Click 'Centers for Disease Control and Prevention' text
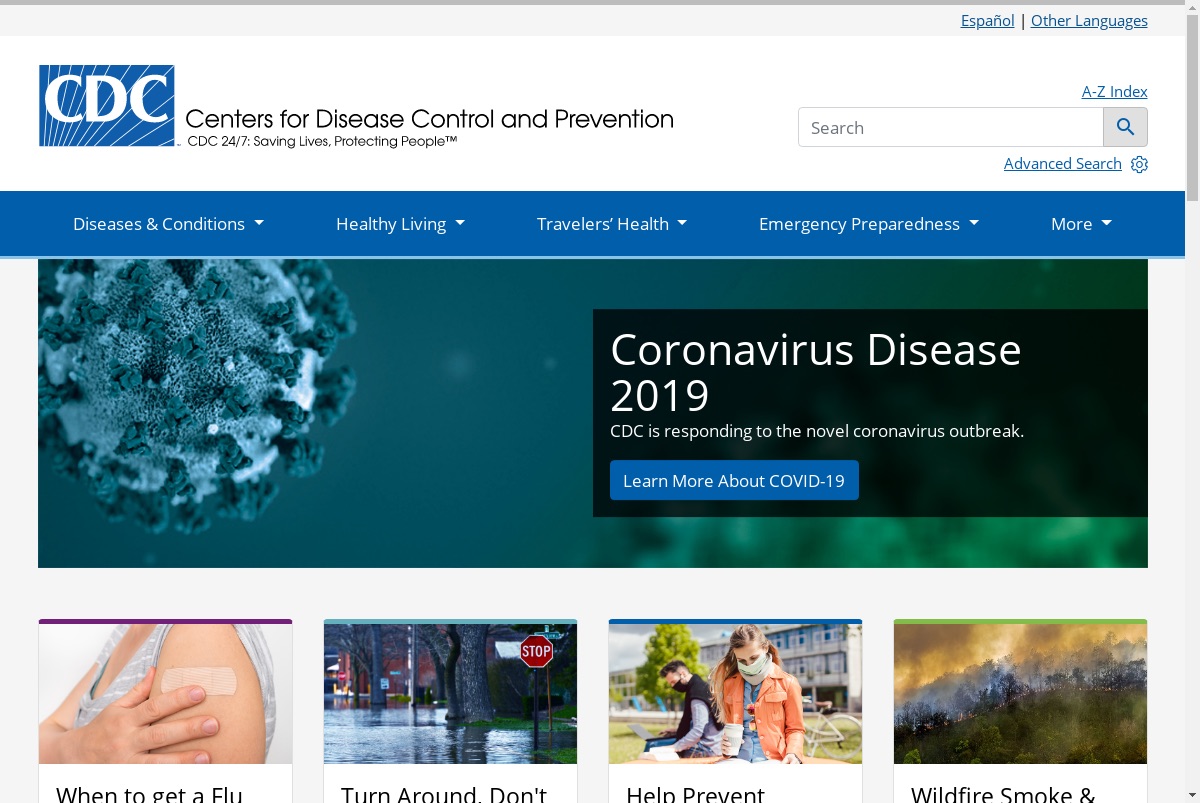 coord(429,119)
